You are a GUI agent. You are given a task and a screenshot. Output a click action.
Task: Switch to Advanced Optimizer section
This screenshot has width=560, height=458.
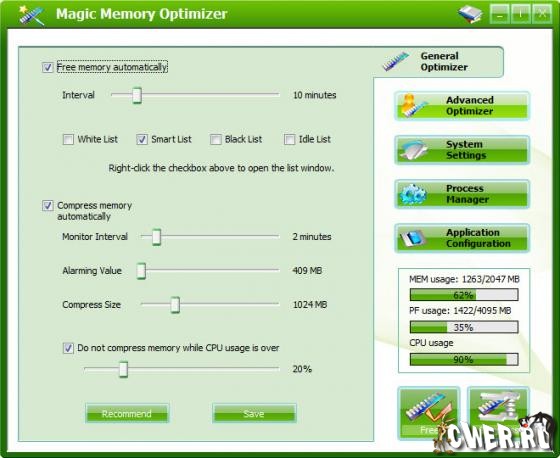tap(462, 106)
